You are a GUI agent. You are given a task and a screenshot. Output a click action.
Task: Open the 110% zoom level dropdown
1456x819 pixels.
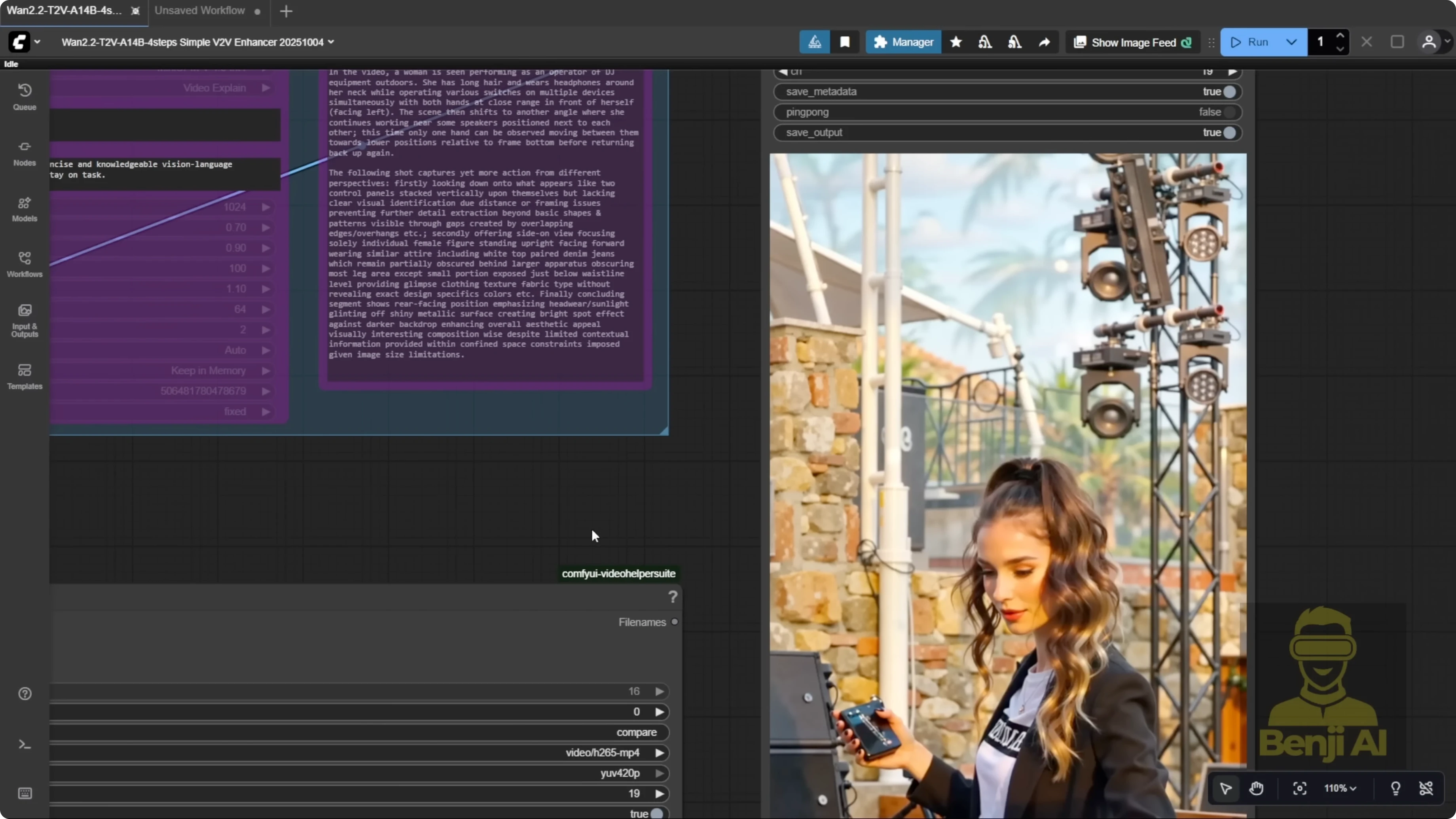tap(1340, 789)
